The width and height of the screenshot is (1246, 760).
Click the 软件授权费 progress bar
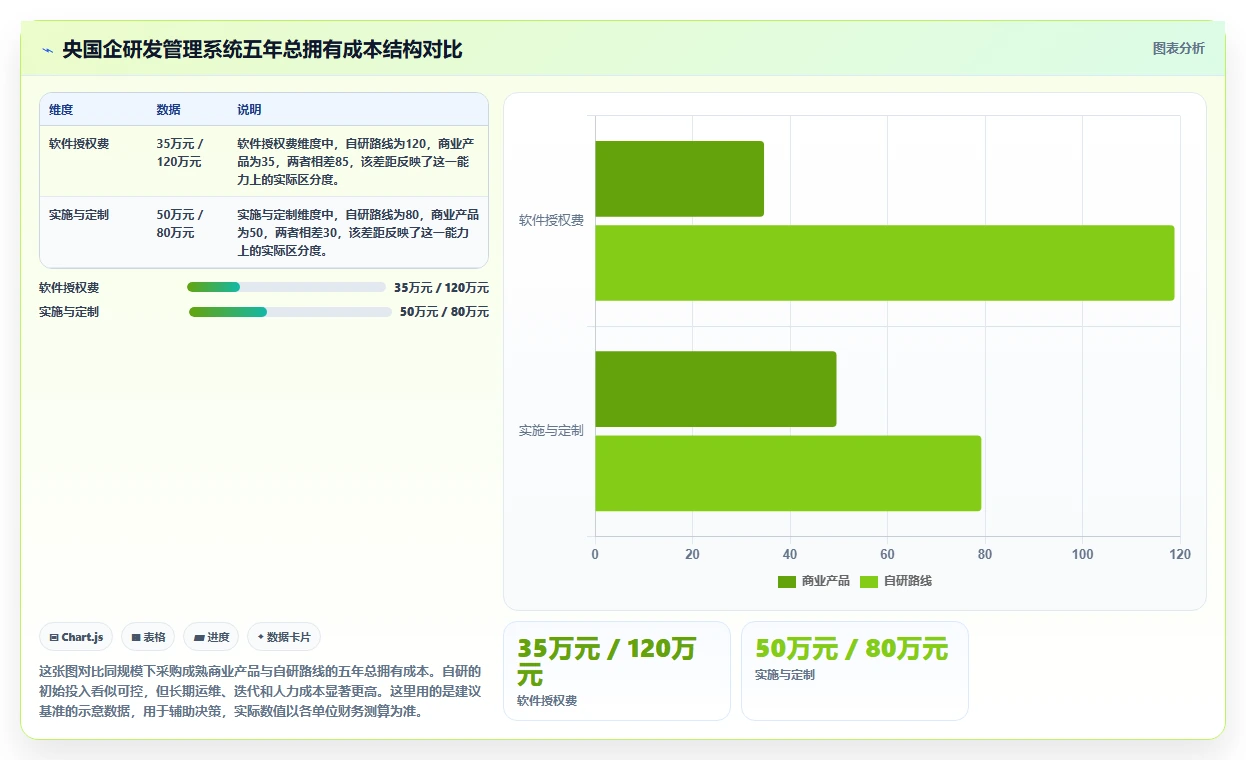tap(286, 287)
